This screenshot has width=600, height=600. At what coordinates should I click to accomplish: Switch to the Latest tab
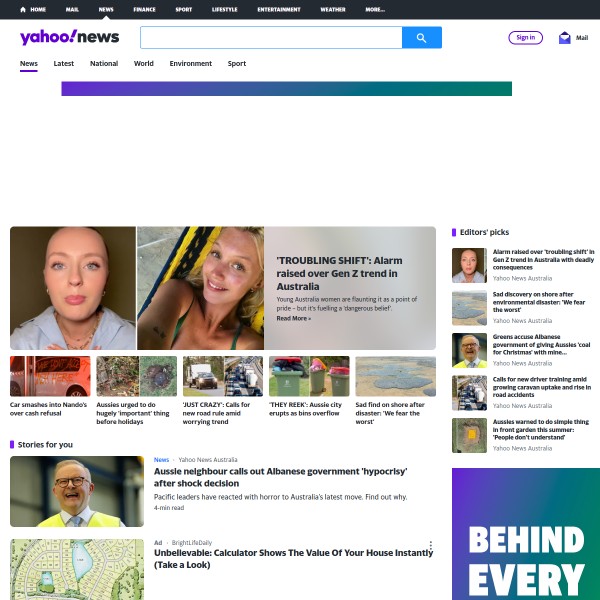click(x=64, y=64)
